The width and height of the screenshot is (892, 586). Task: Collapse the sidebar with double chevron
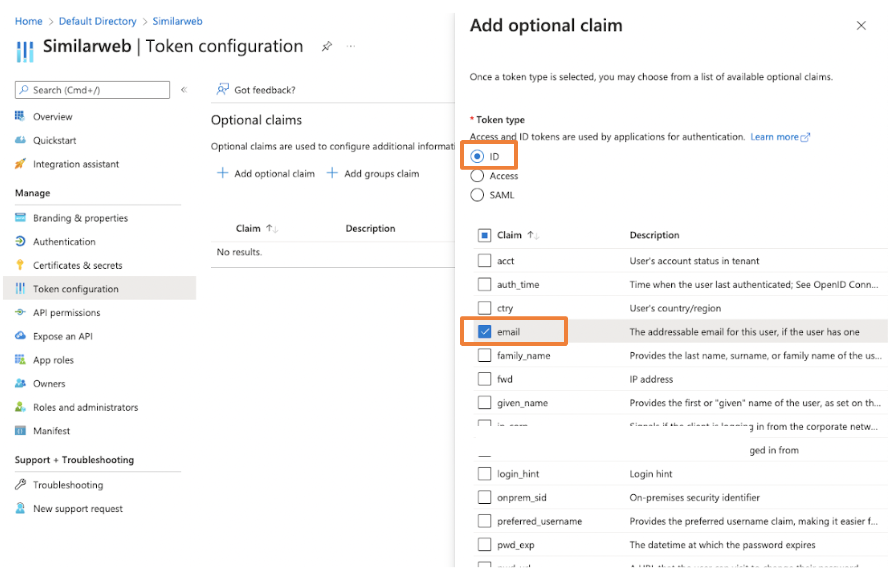(x=183, y=90)
